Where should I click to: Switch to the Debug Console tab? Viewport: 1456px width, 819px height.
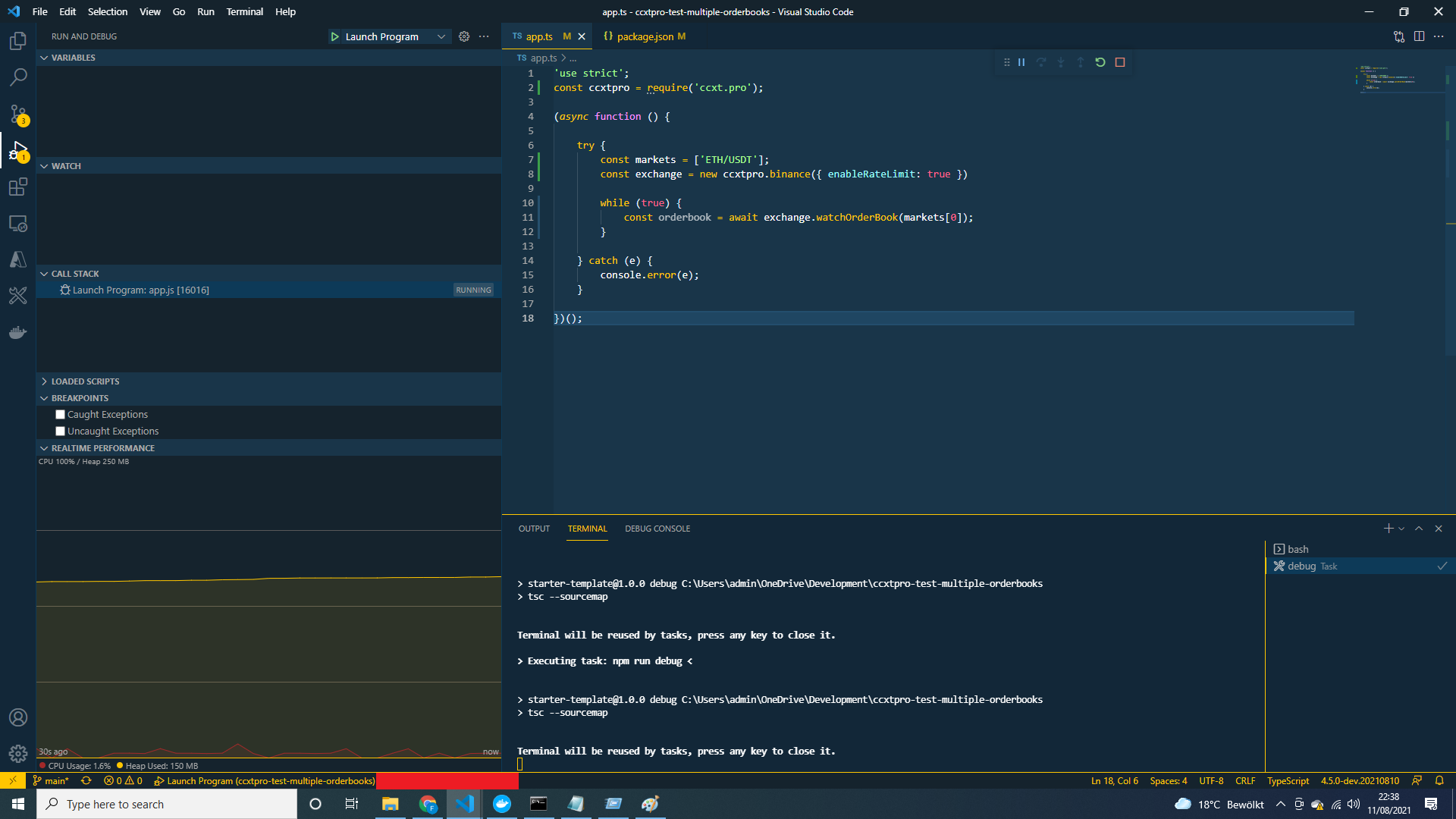(x=657, y=529)
